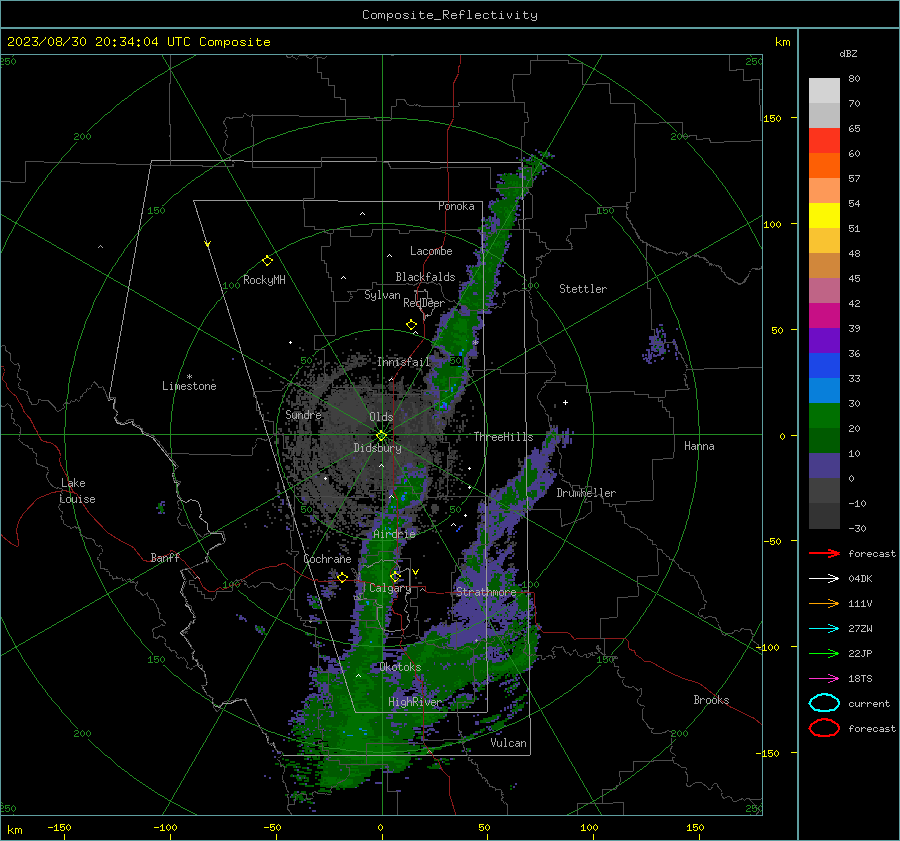Click the yellow diamond marker above Calgary
Screen dimensions: 900x841
(x=395, y=576)
